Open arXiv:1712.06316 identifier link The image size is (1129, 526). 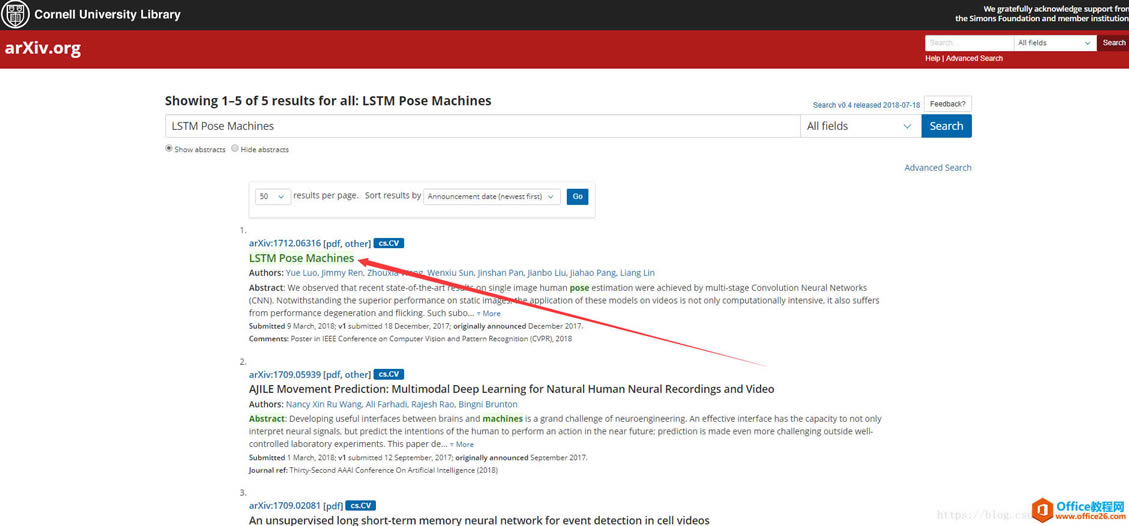click(284, 243)
